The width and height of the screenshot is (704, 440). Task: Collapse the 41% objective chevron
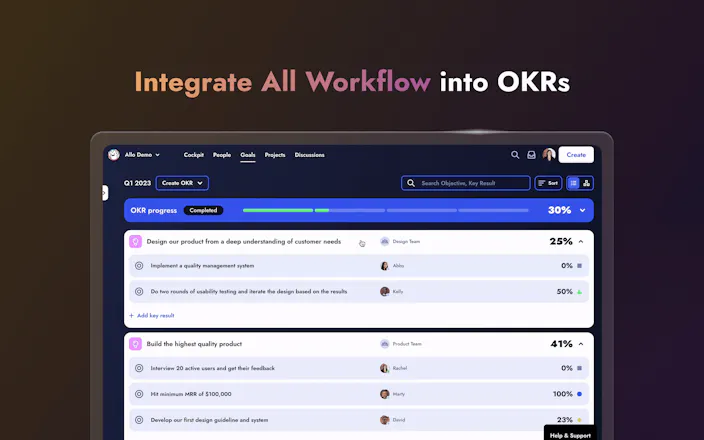581,344
